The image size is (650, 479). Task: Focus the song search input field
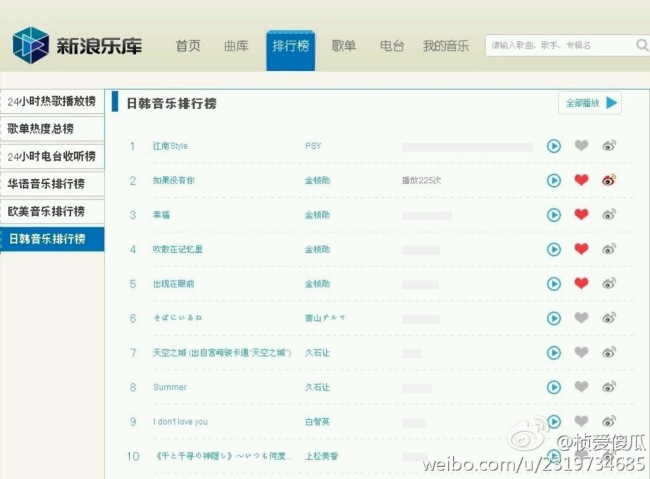point(560,45)
